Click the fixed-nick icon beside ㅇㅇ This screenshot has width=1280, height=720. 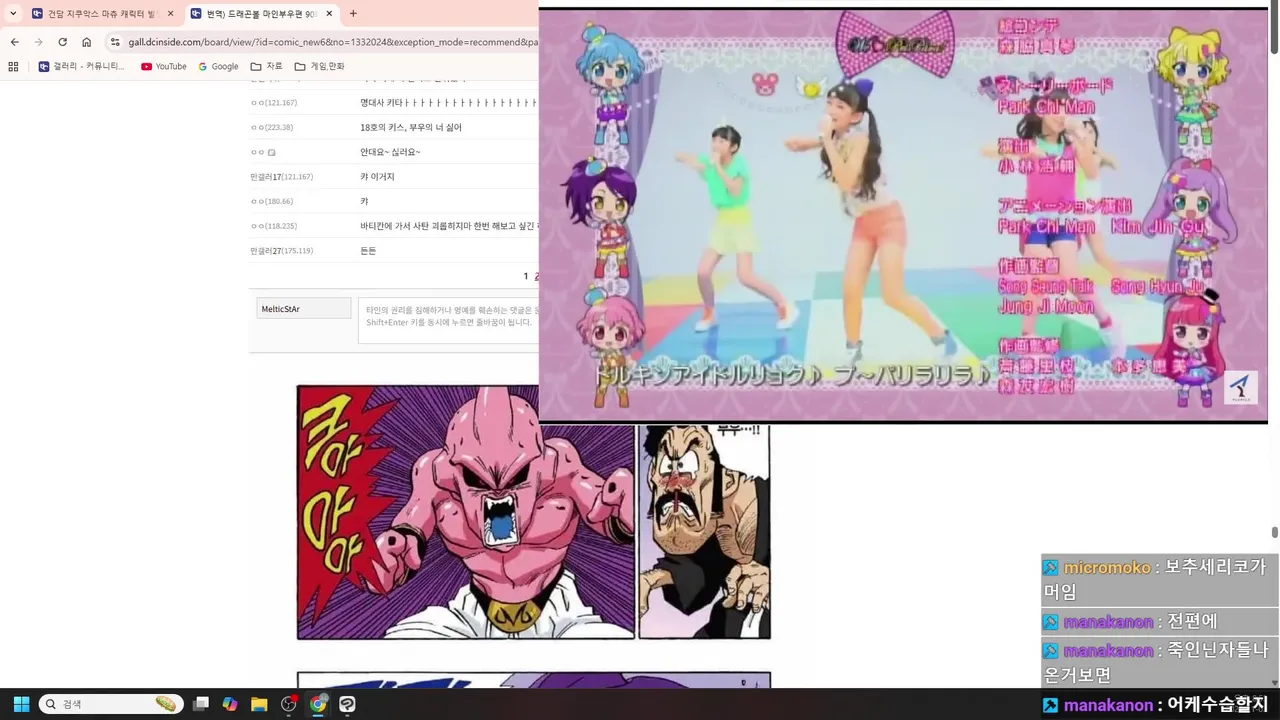point(271,153)
